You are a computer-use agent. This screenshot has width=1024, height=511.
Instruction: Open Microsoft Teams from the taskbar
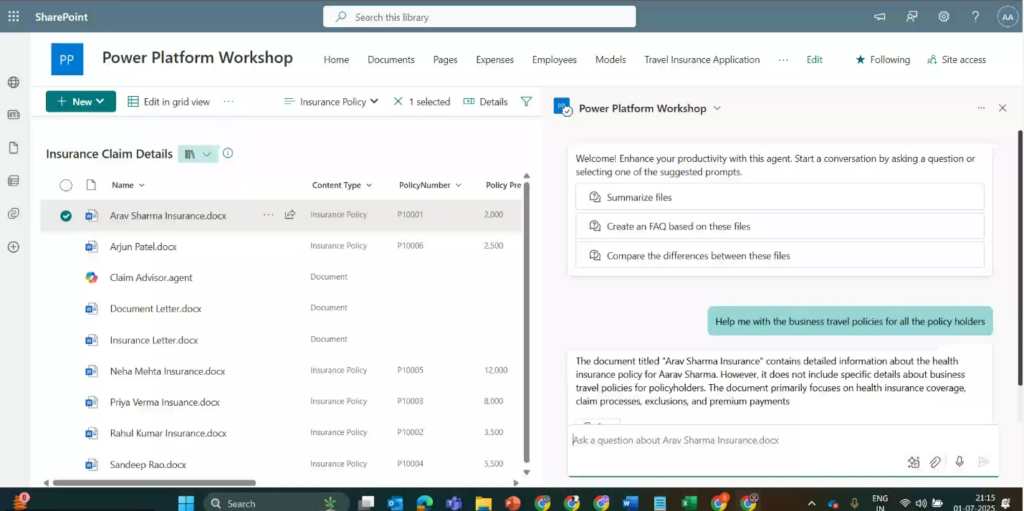point(453,503)
